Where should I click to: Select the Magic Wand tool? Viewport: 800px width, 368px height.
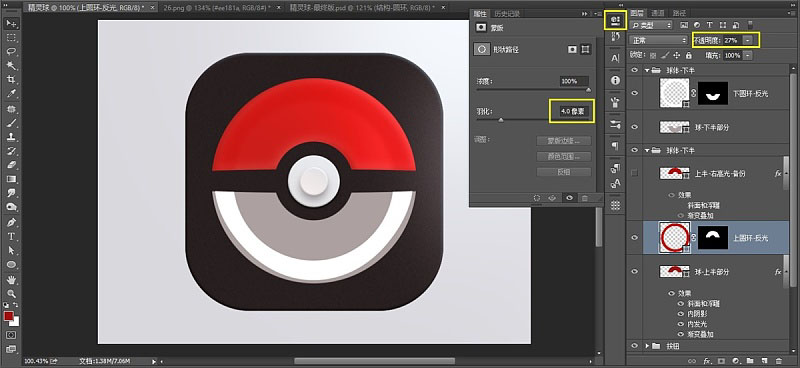(x=11, y=65)
